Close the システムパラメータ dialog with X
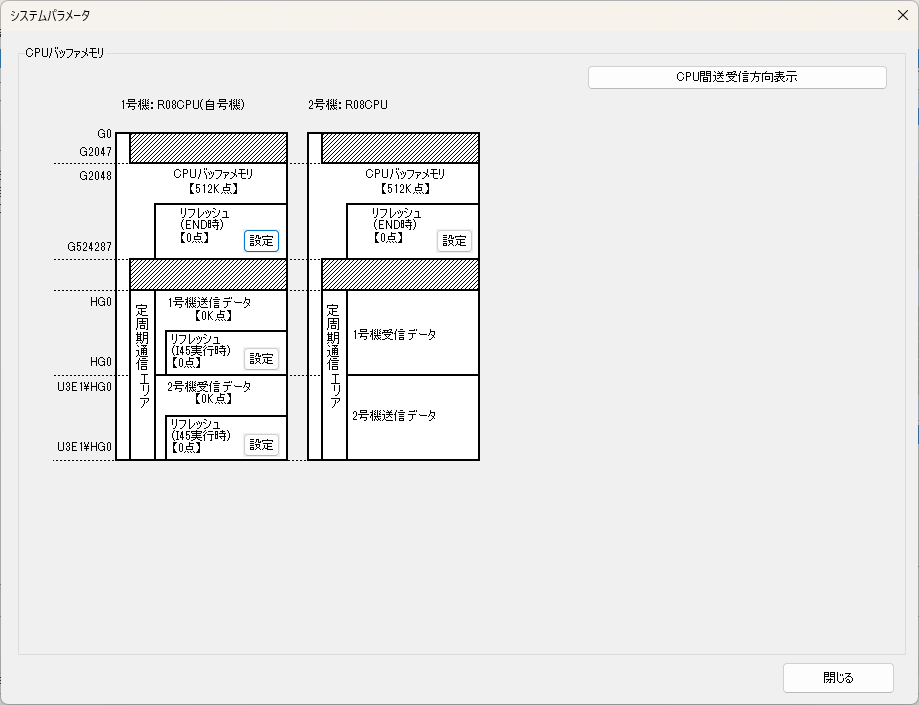Image resolution: width=919 pixels, height=705 pixels. click(x=900, y=15)
